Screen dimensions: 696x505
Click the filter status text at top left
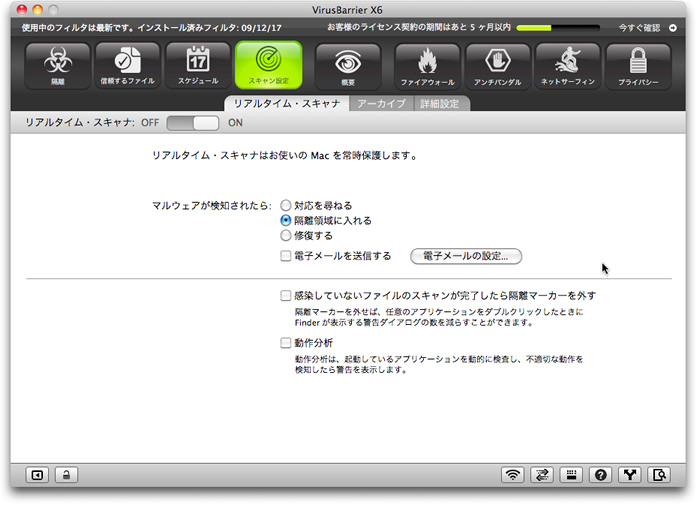tap(151, 28)
